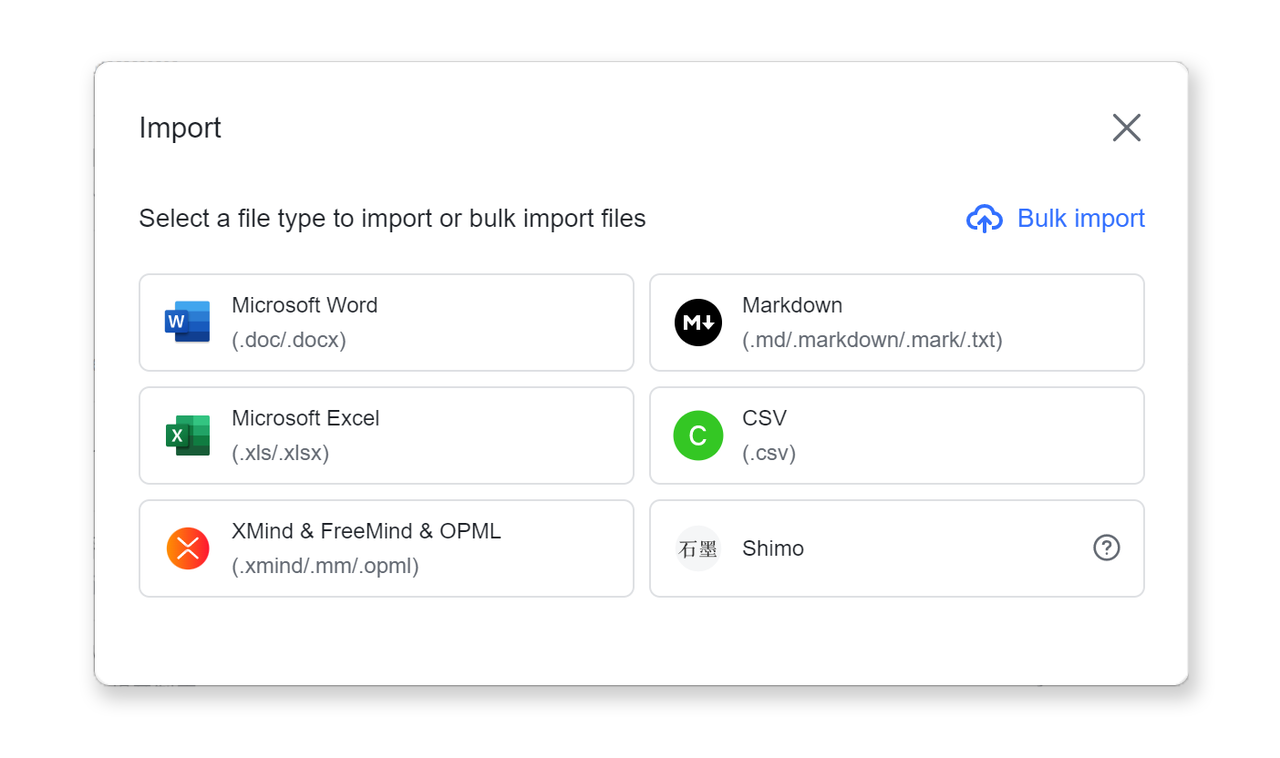Click the Import dialog title

point(180,127)
